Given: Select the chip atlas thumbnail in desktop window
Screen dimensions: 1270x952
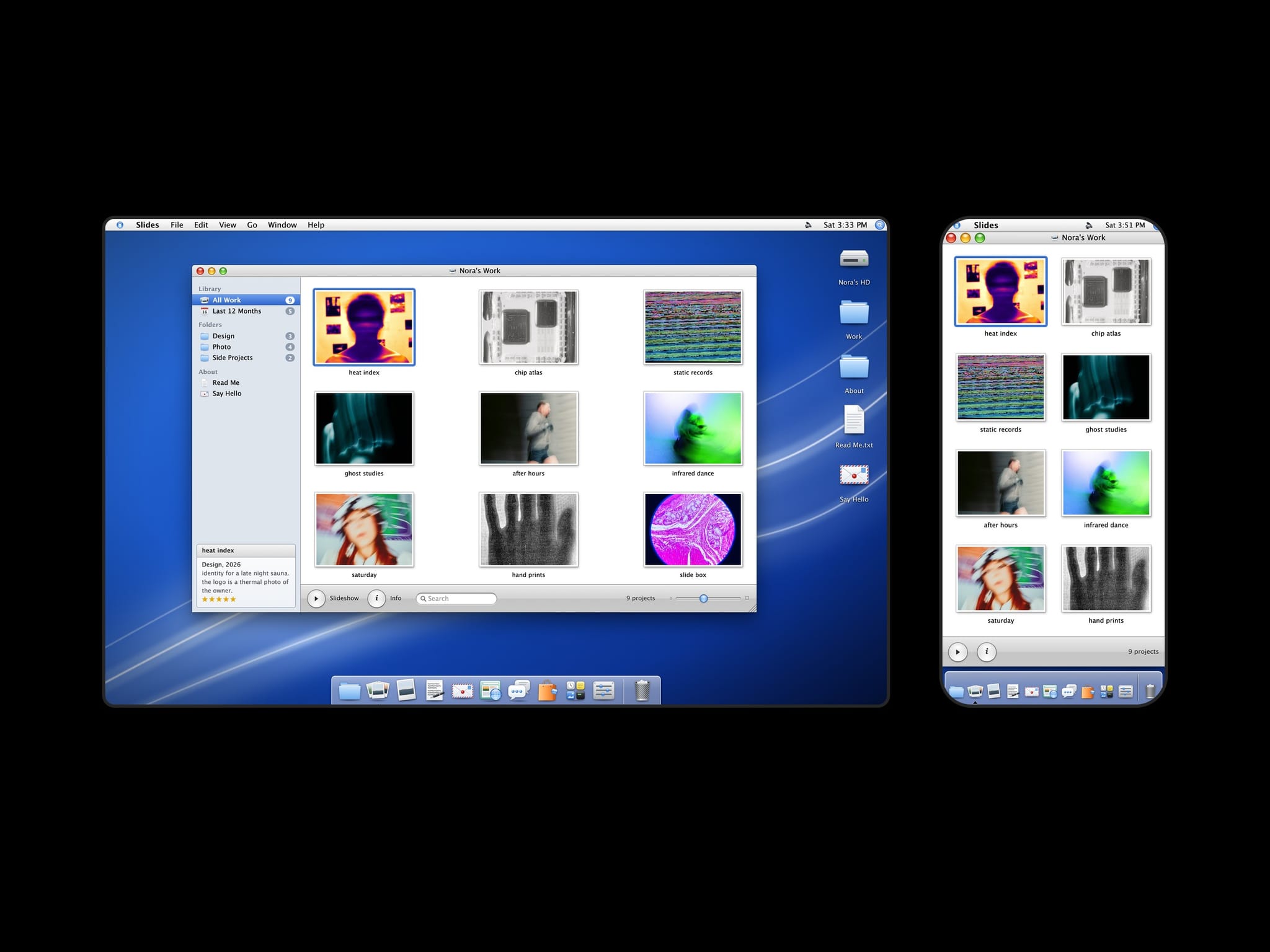Looking at the screenshot, I should click(x=528, y=327).
